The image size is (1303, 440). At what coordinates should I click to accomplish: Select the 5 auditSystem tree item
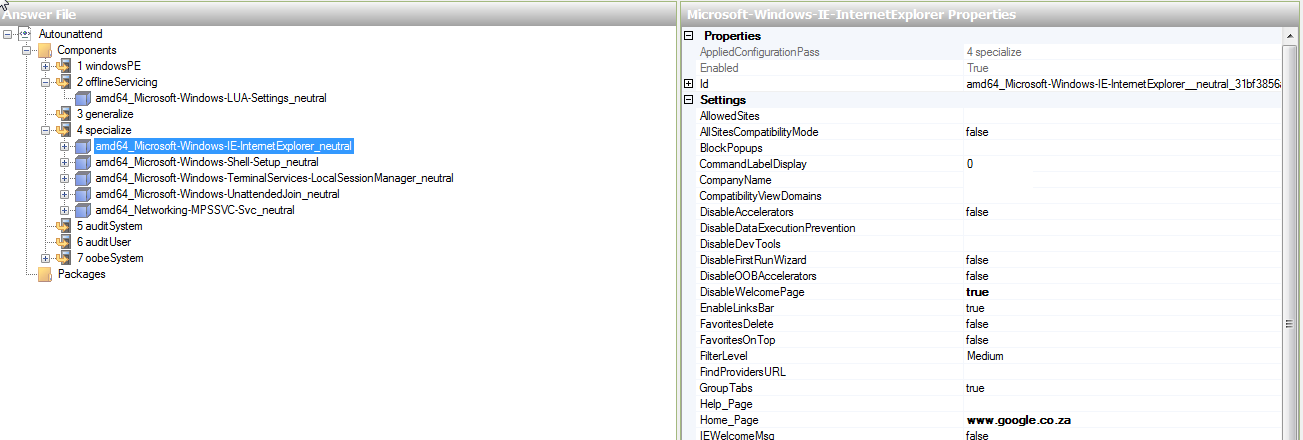click(x=109, y=226)
